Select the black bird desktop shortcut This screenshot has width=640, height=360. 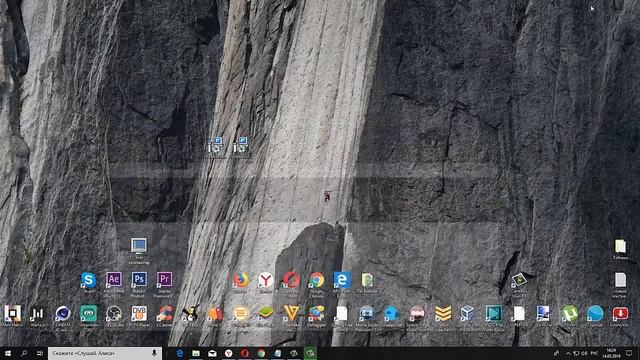coord(190,313)
